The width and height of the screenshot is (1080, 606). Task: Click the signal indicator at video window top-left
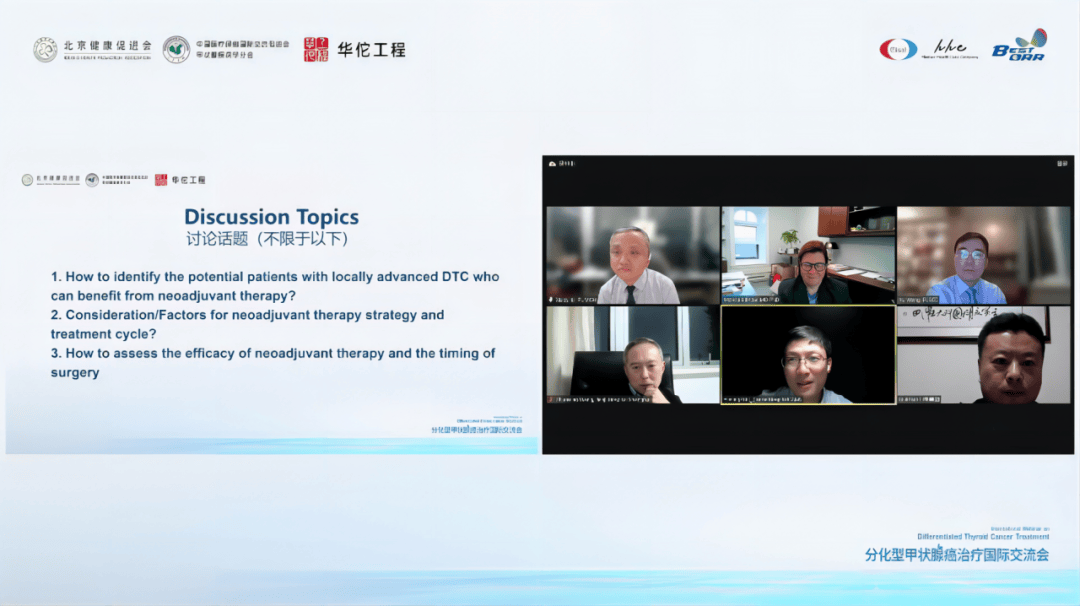tap(550, 165)
